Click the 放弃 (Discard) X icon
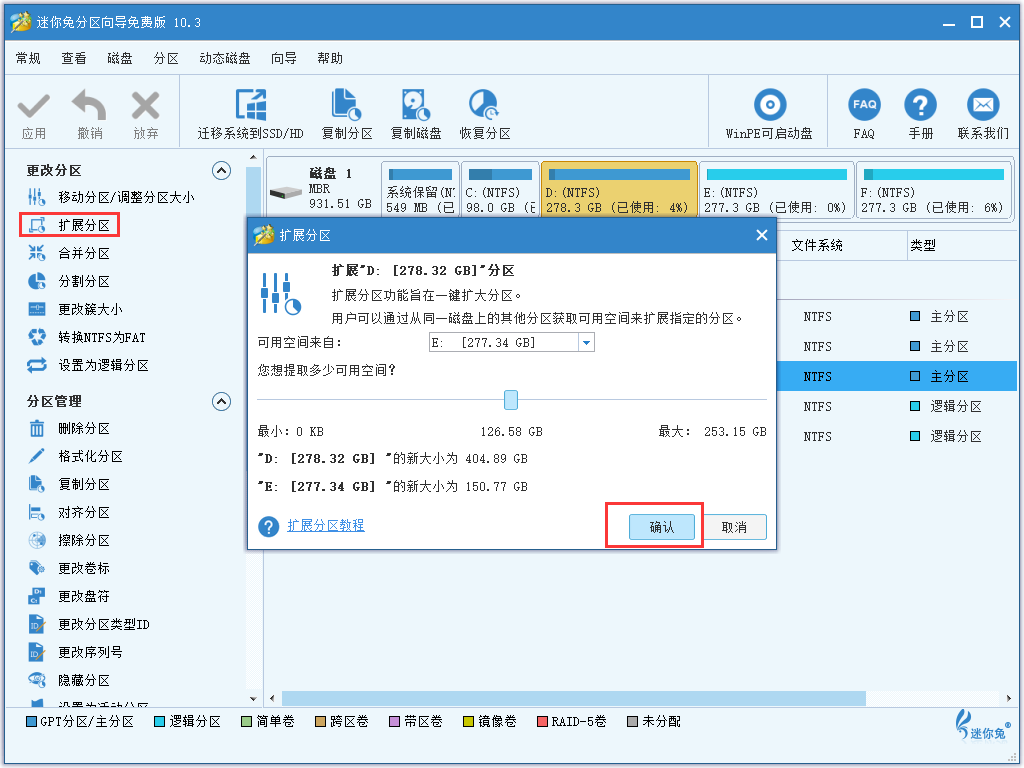This screenshot has width=1024, height=768. (x=145, y=106)
